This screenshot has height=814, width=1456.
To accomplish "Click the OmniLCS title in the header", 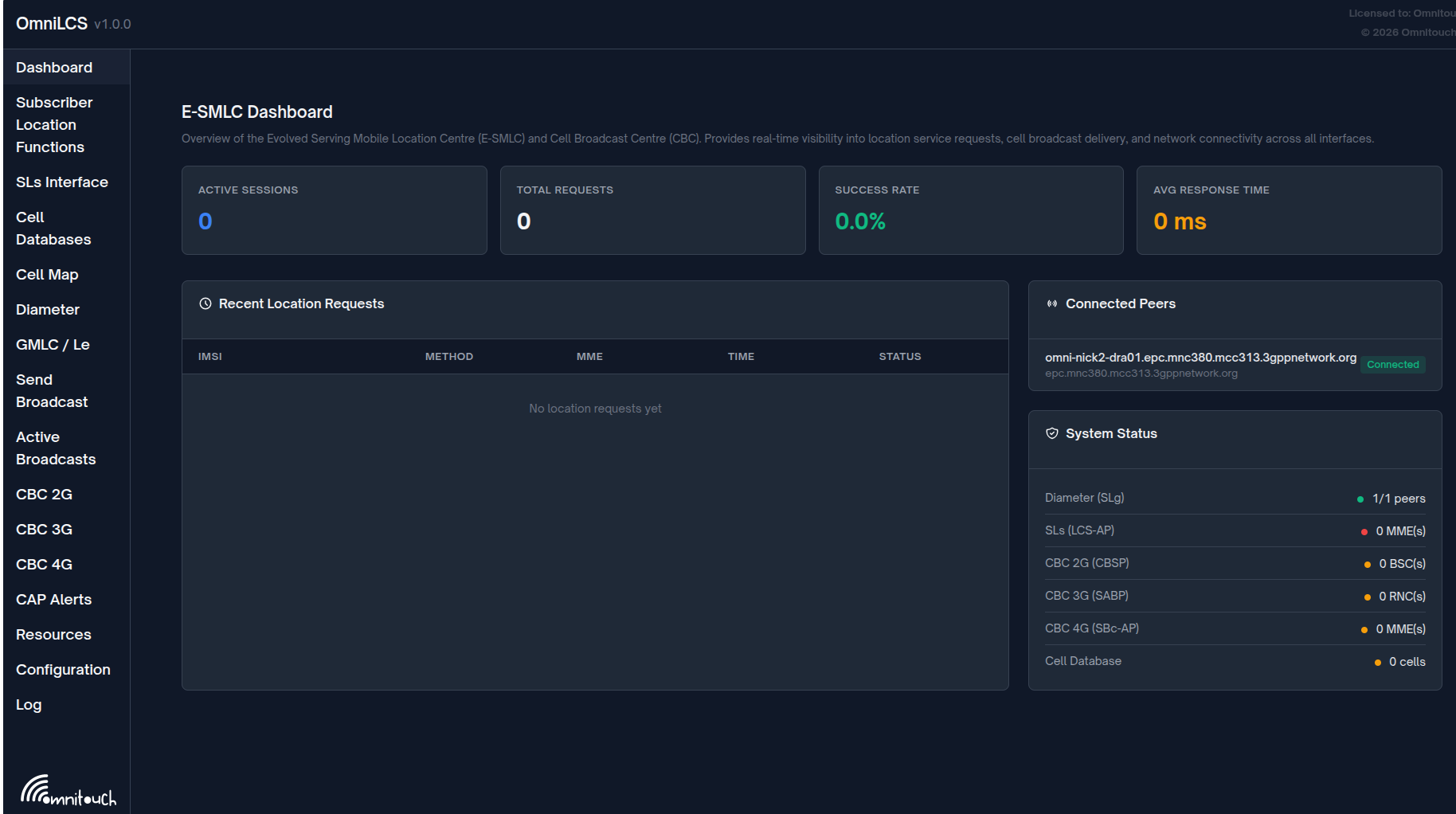I will (50, 23).
